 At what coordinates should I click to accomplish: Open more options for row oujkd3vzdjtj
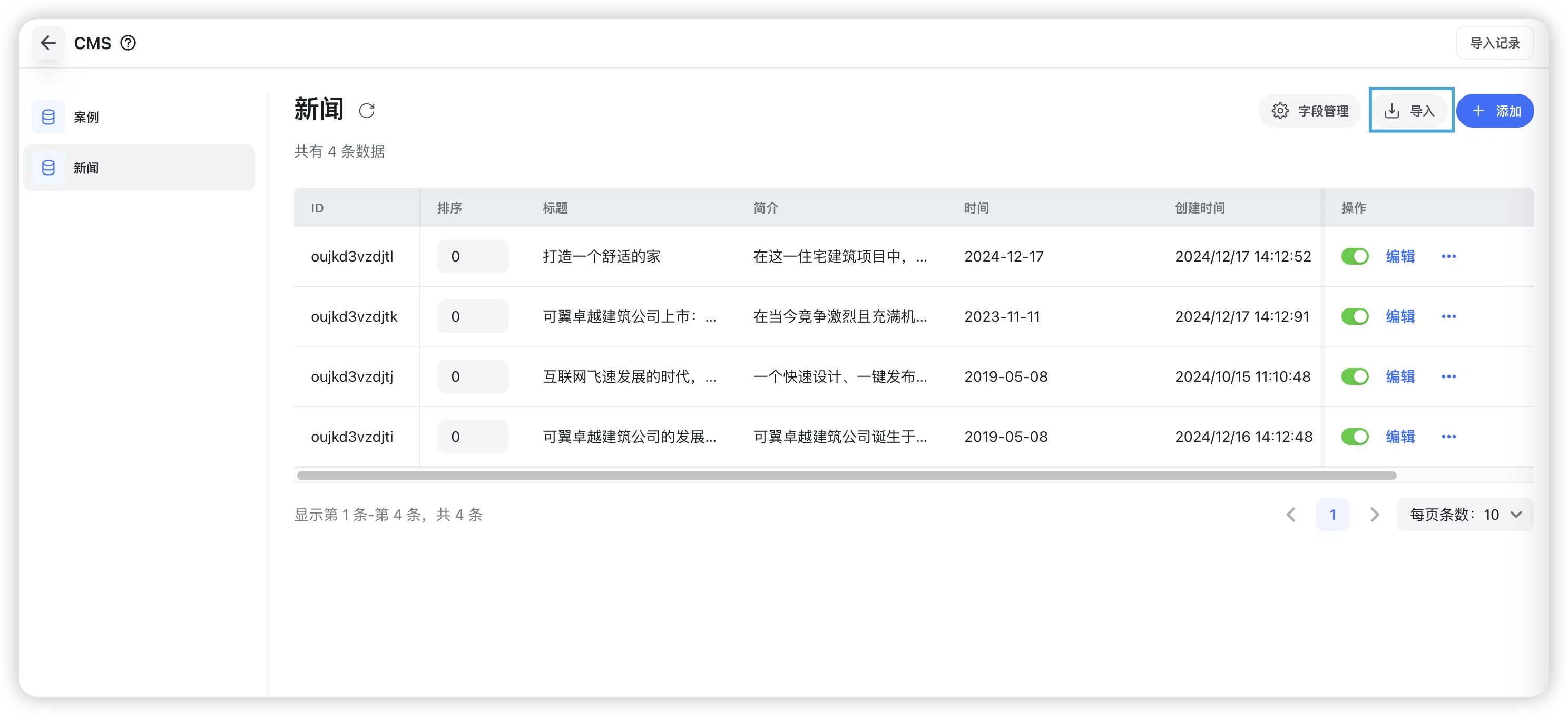[1449, 376]
